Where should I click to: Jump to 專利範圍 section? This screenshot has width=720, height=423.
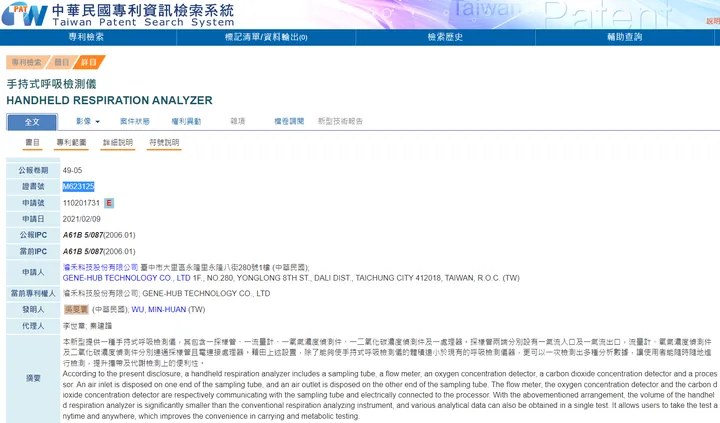click(72, 143)
